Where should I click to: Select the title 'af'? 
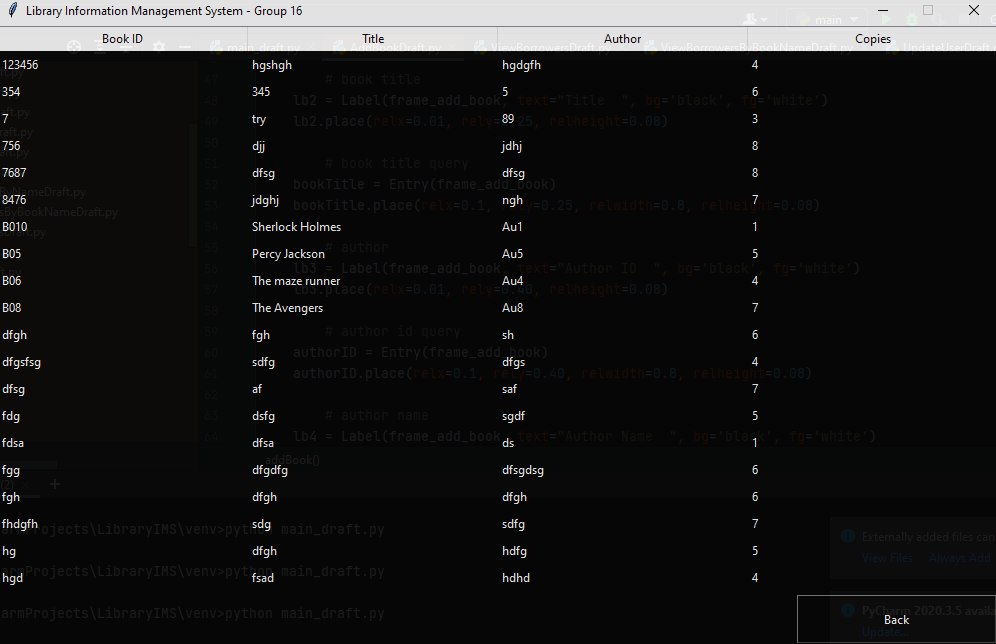point(257,389)
